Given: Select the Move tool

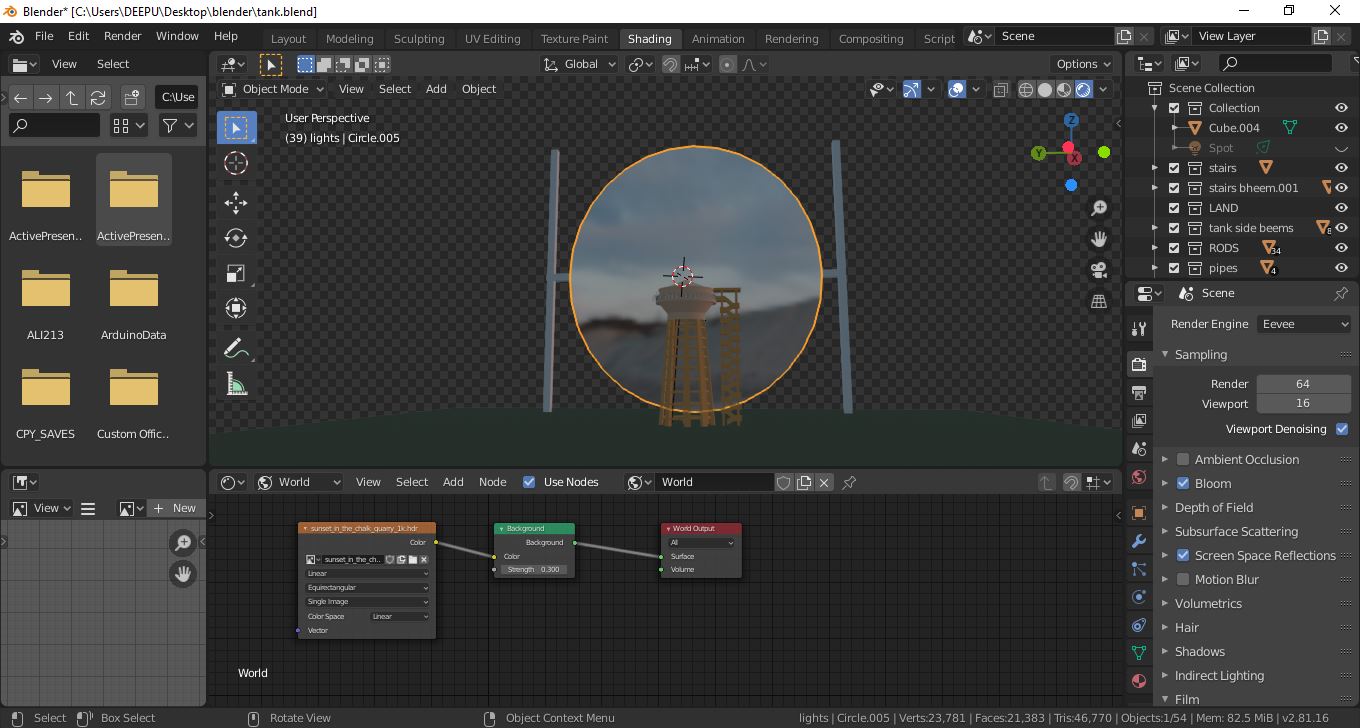Looking at the screenshot, I should click(236, 203).
